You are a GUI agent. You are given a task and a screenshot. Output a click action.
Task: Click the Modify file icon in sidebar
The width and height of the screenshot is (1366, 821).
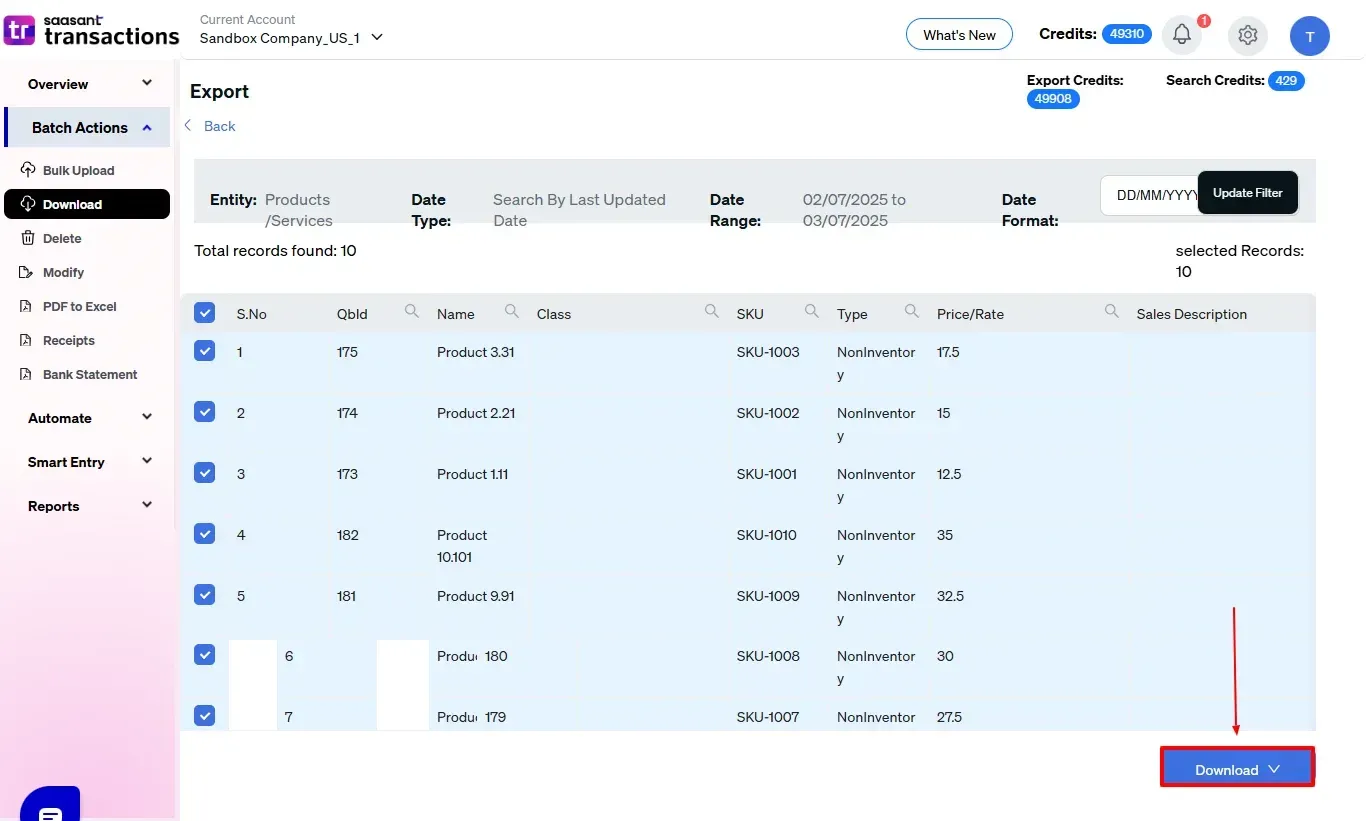pos(26,272)
